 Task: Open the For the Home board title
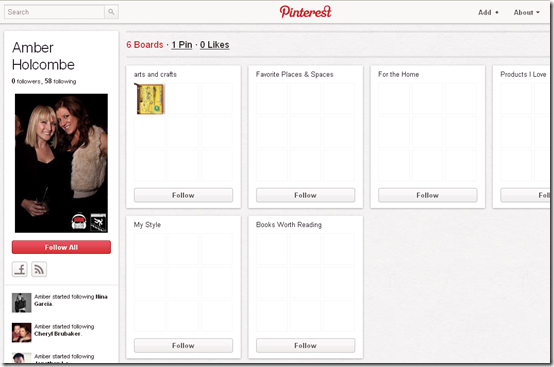[399, 75]
